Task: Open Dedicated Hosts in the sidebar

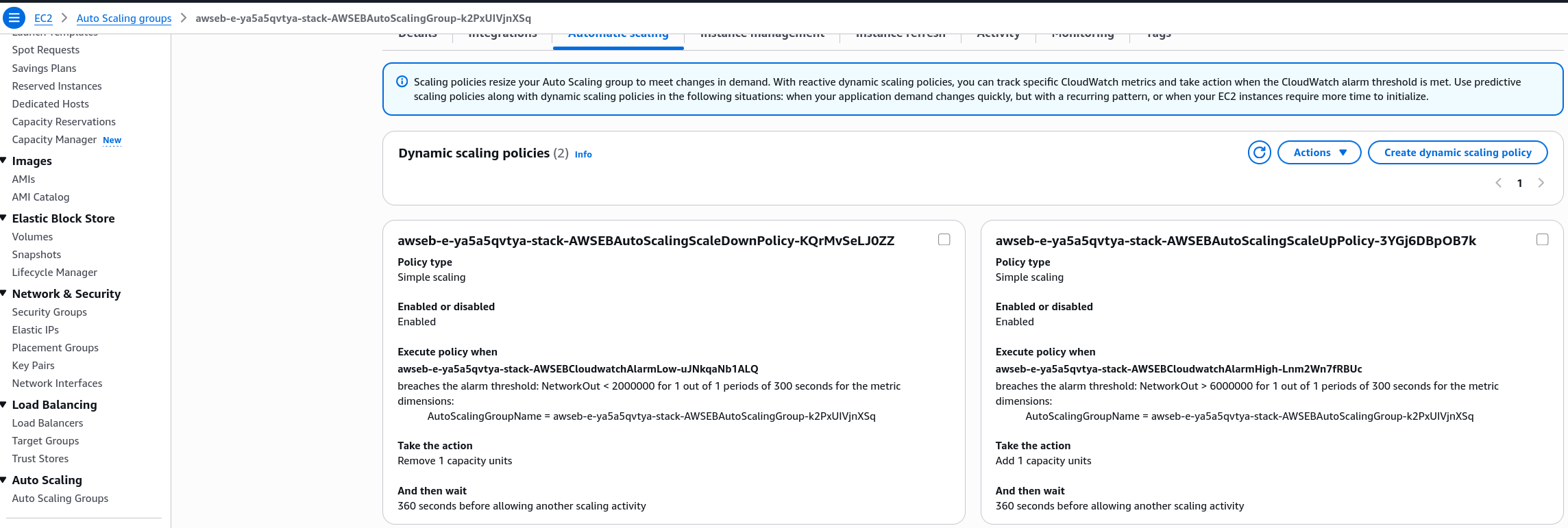Action: point(51,104)
